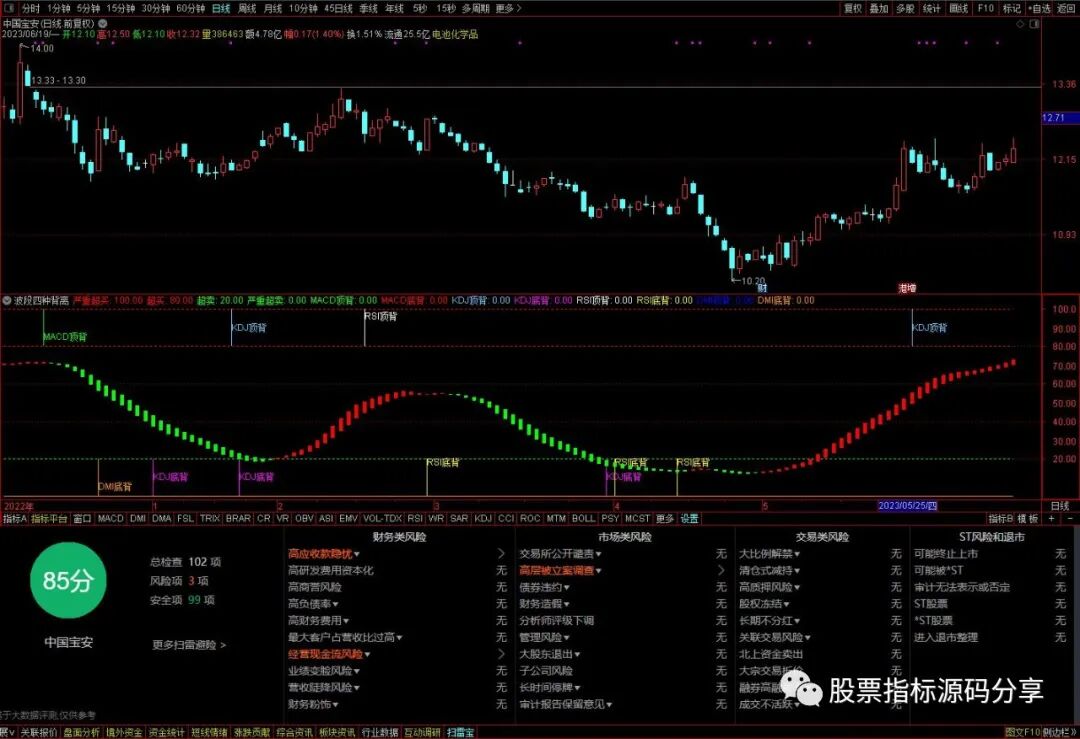Expand the 高层被立案调查 dropdown
The height and width of the screenshot is (739, 1080).
599,571
